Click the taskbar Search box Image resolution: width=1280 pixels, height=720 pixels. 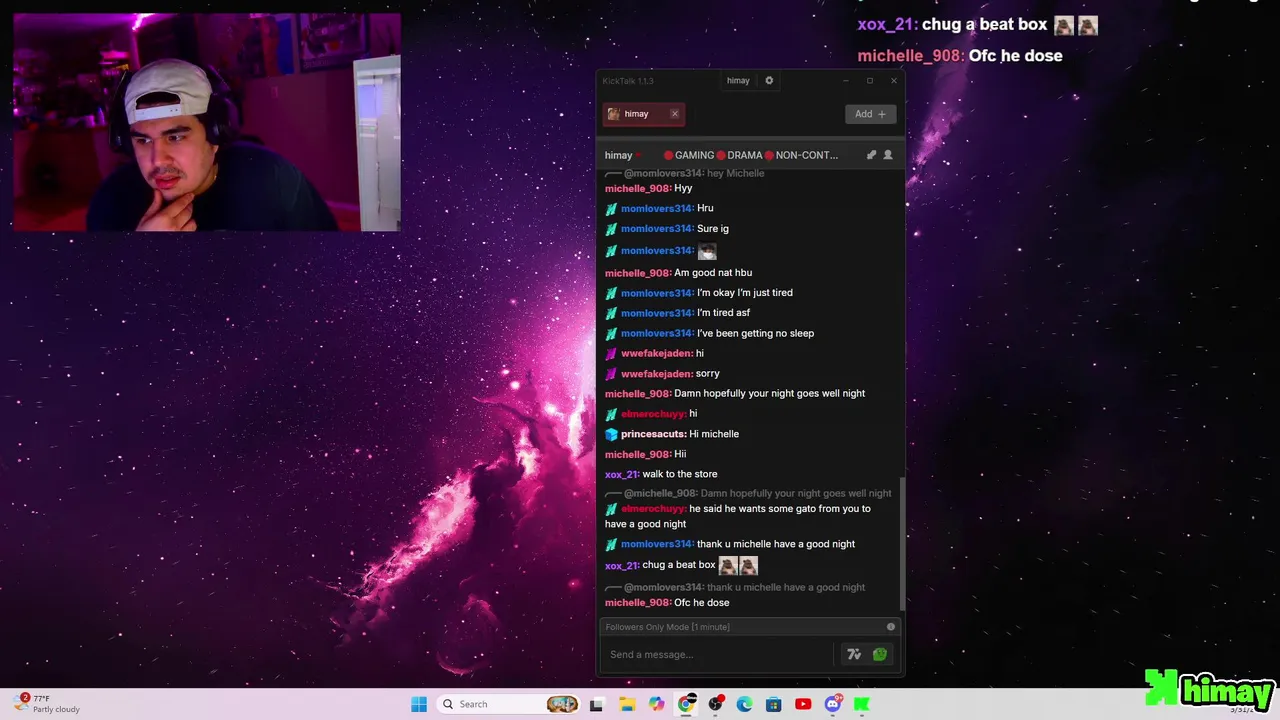508,704
